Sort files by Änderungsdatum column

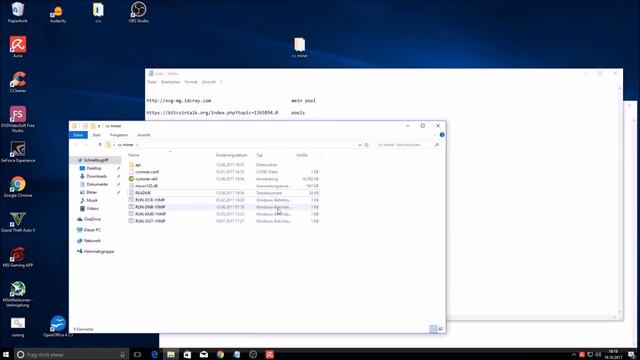pos(231,155)
